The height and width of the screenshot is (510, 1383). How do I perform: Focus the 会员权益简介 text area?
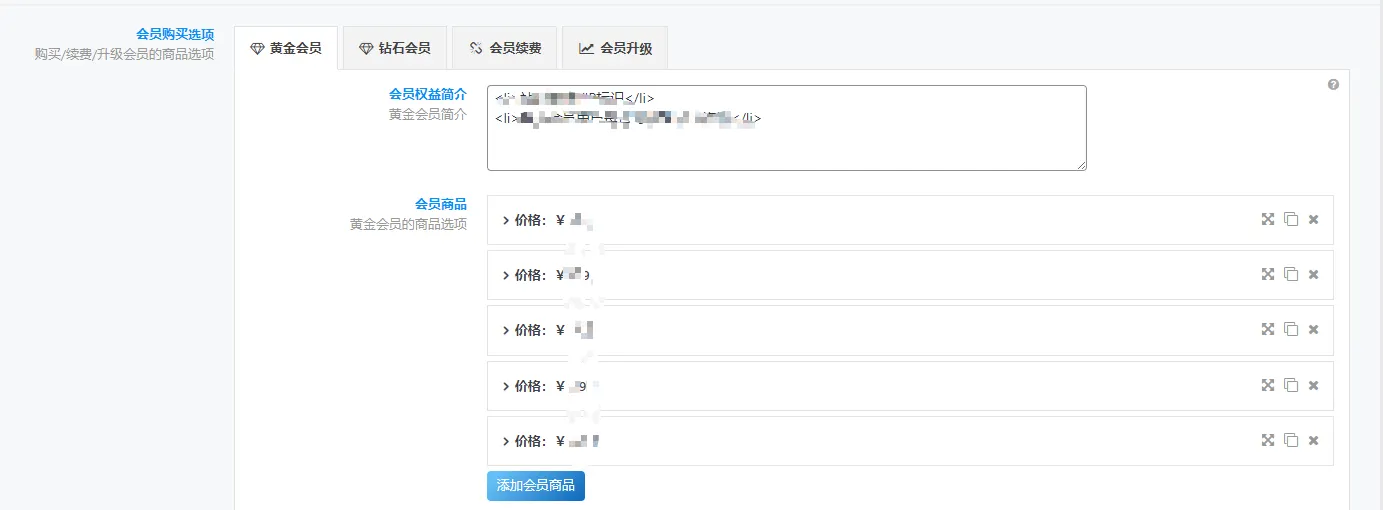pyautogui.click(x=787, y=128)
